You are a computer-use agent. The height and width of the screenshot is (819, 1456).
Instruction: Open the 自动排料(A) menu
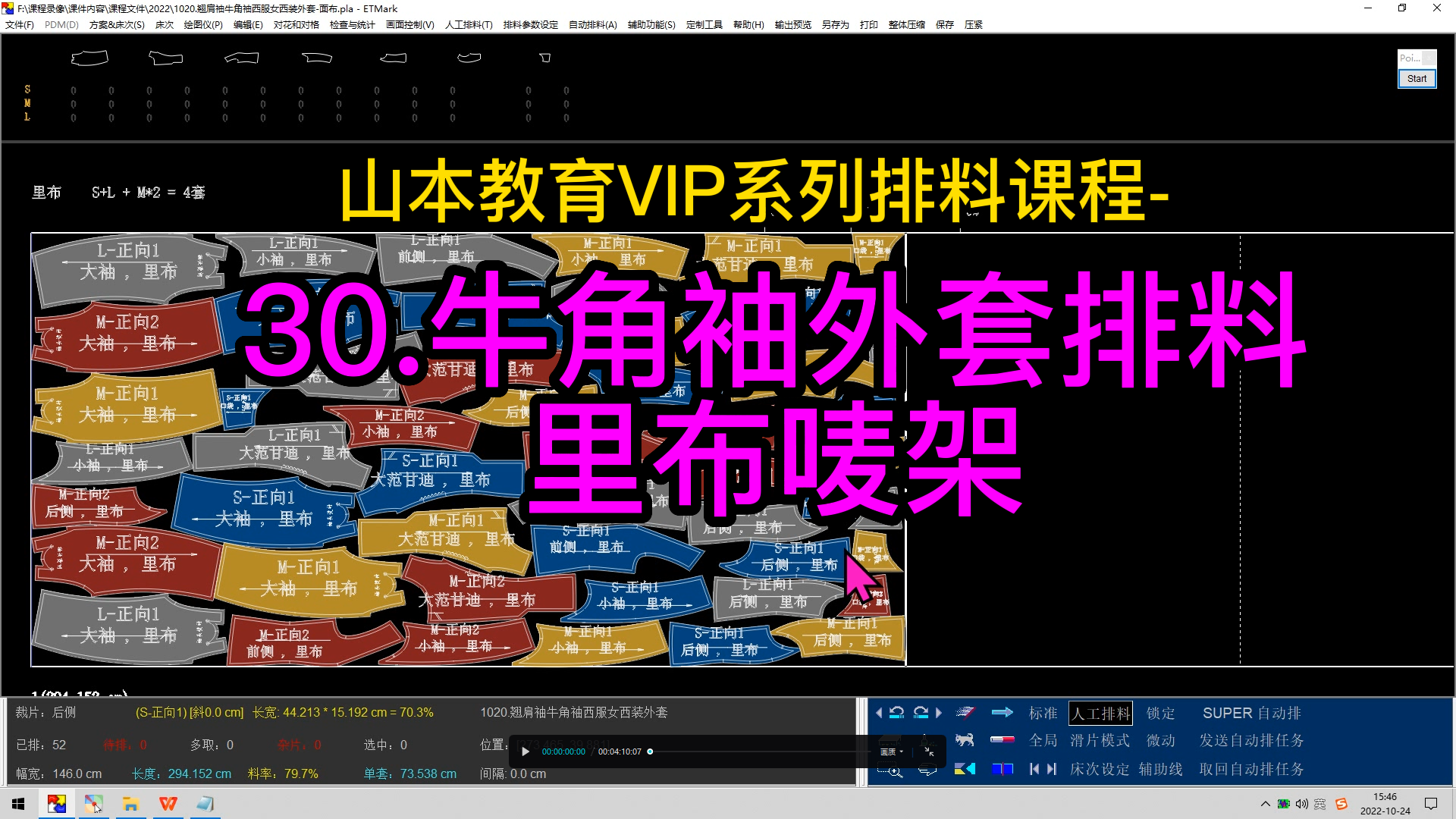click(x=593, y=24)
